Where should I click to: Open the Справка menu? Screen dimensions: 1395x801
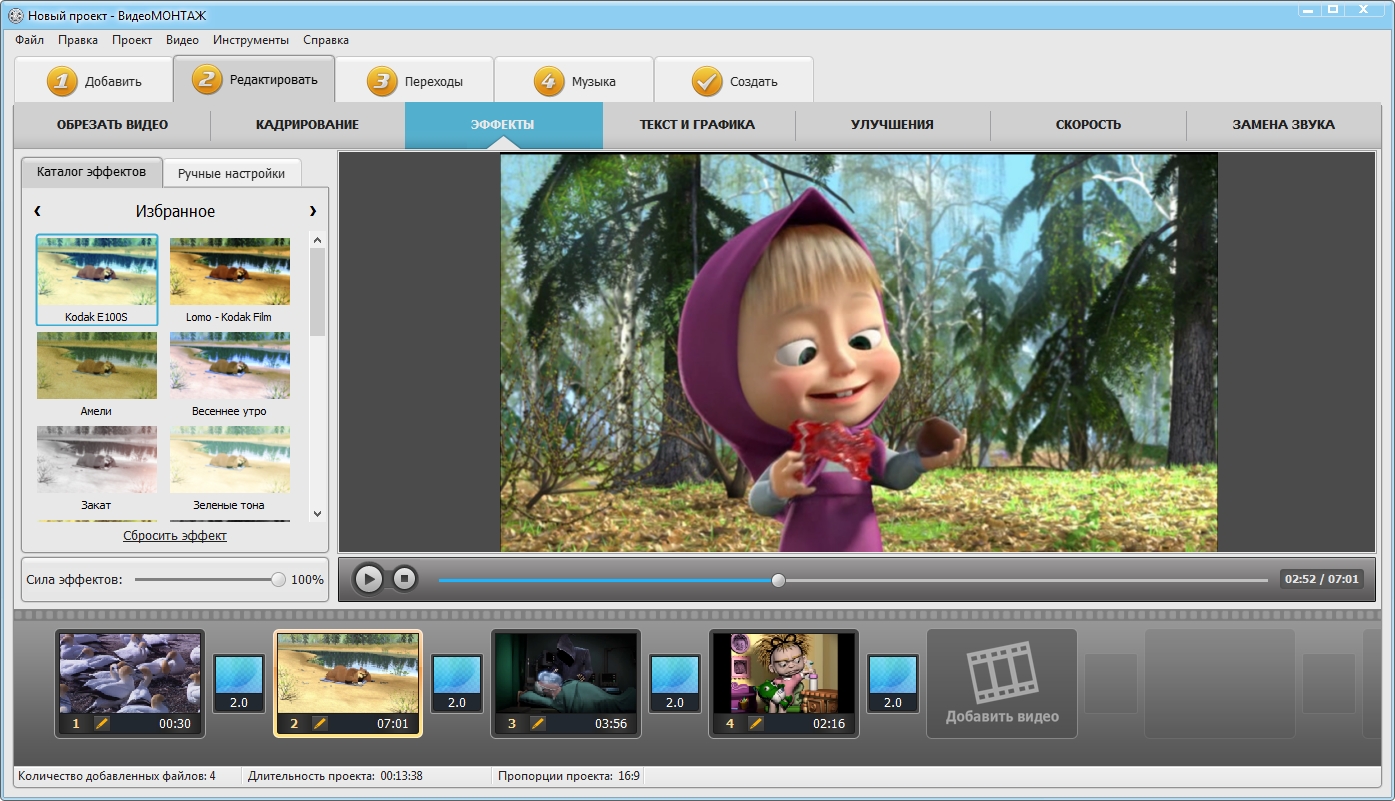click(x=326, y=40)
